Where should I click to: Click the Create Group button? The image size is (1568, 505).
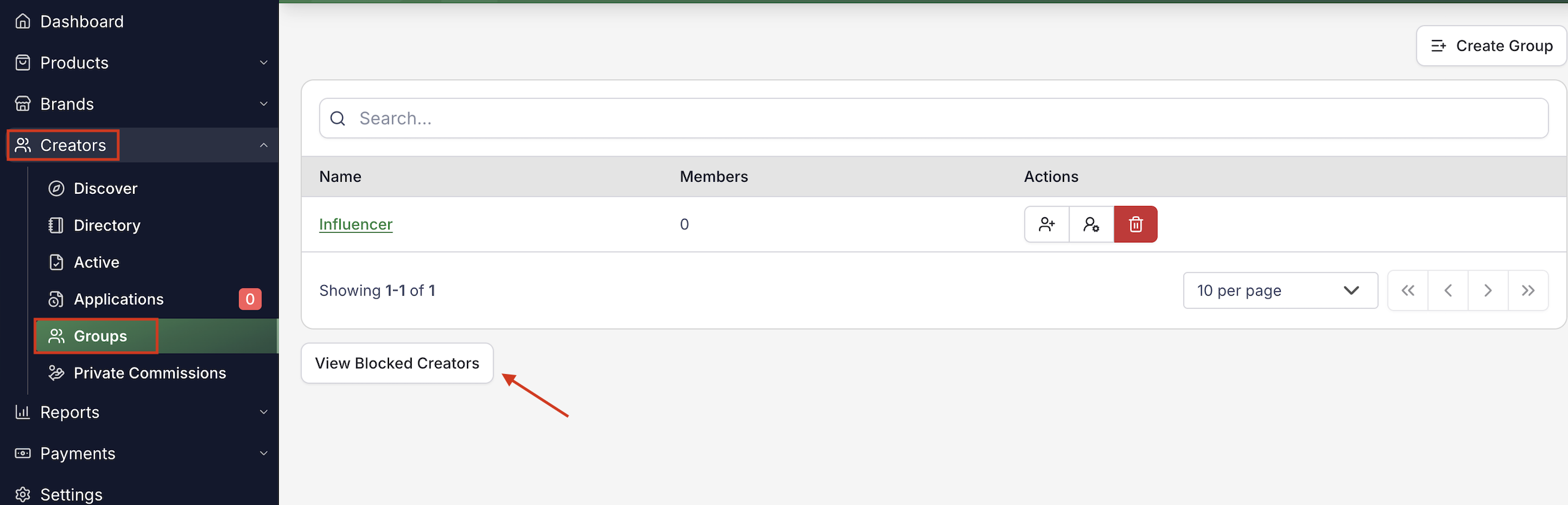pyautogui.click(x=1491, y=46)
